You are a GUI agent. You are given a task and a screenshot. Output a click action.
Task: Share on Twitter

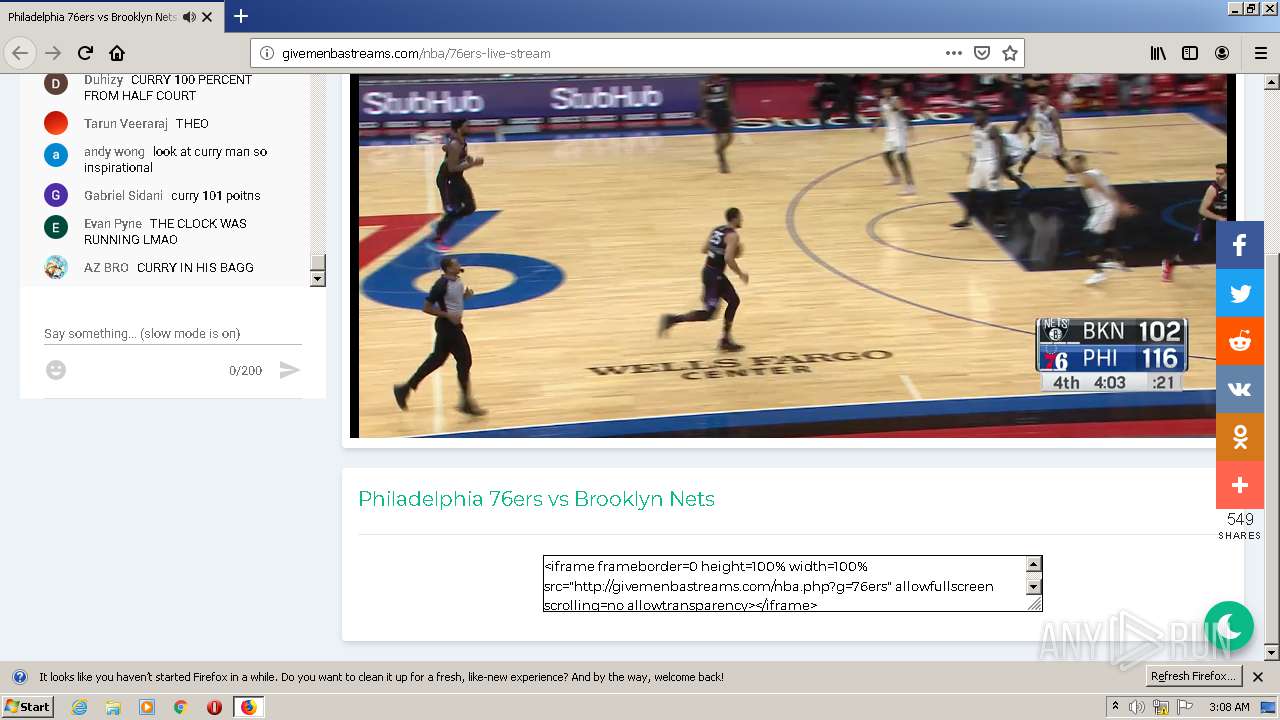tap(1240, 293)
